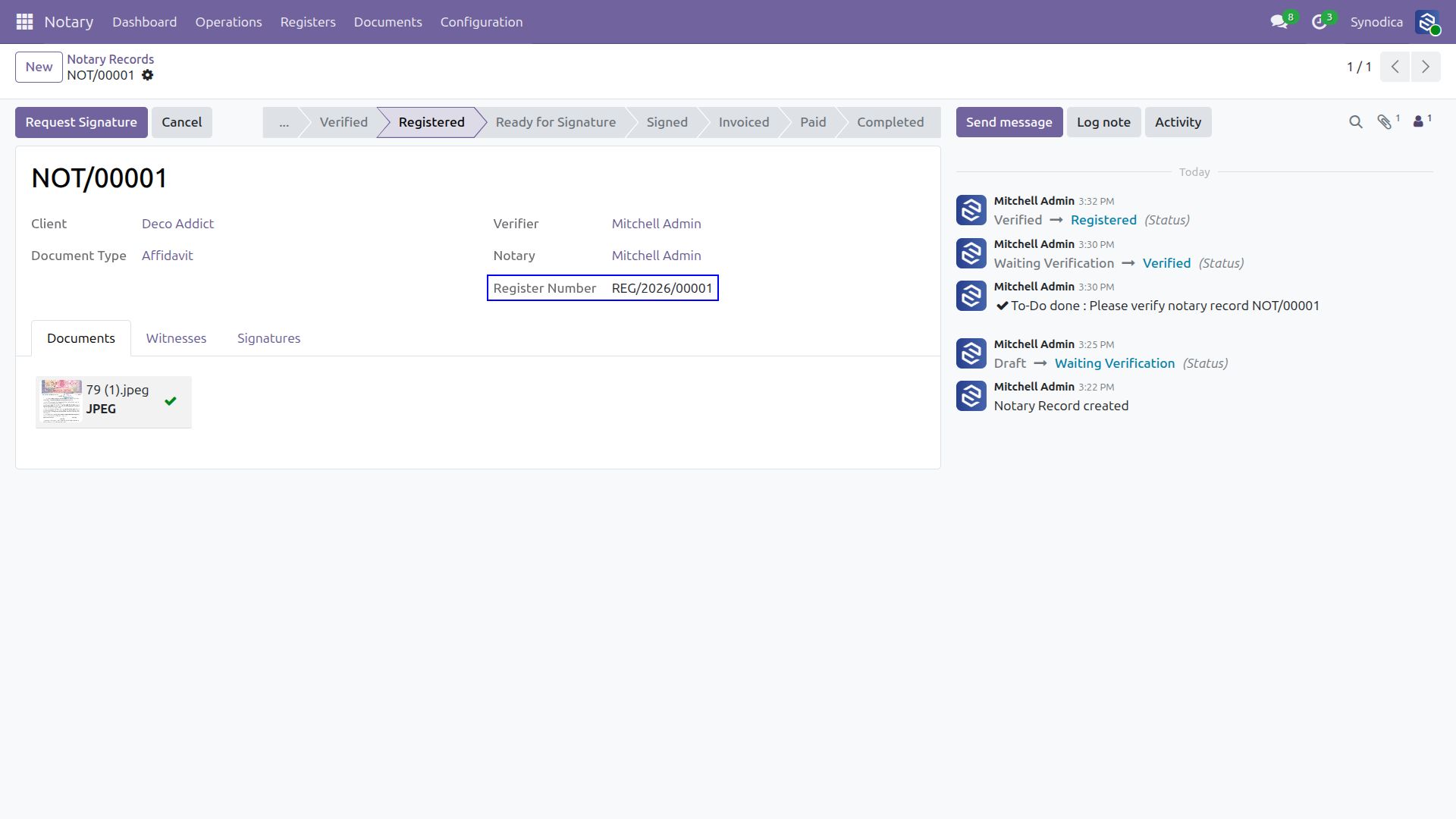Show followers with the person icon
Viewport: 1456px width, 819px height.
click(1418, 122)
